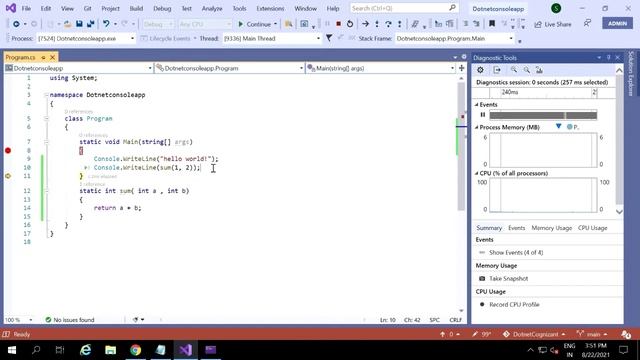The width and height of the screenshot is (640, 360).
Task: Open Internet Explorer from taskbar
Action: tap(85, 350)
